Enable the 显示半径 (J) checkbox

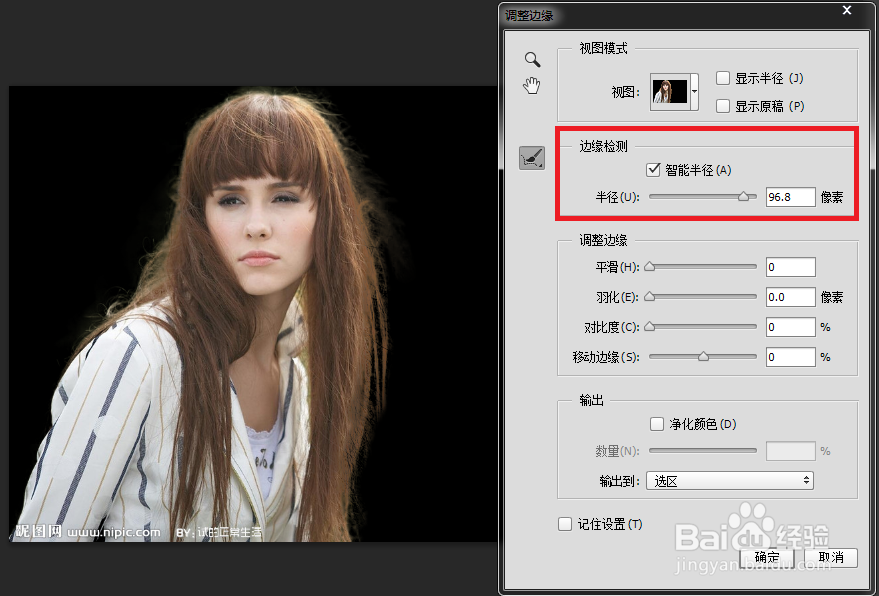(x=723, y=78)
